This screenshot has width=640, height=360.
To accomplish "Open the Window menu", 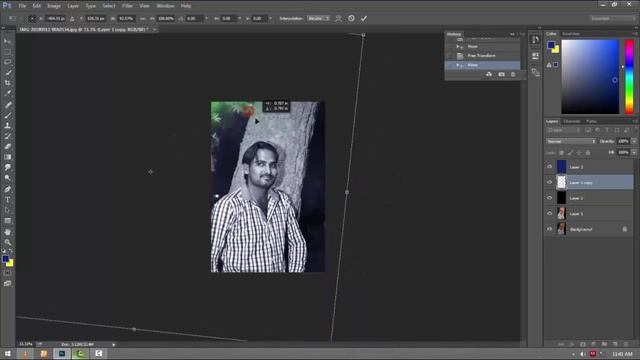I will pos(165,6).
